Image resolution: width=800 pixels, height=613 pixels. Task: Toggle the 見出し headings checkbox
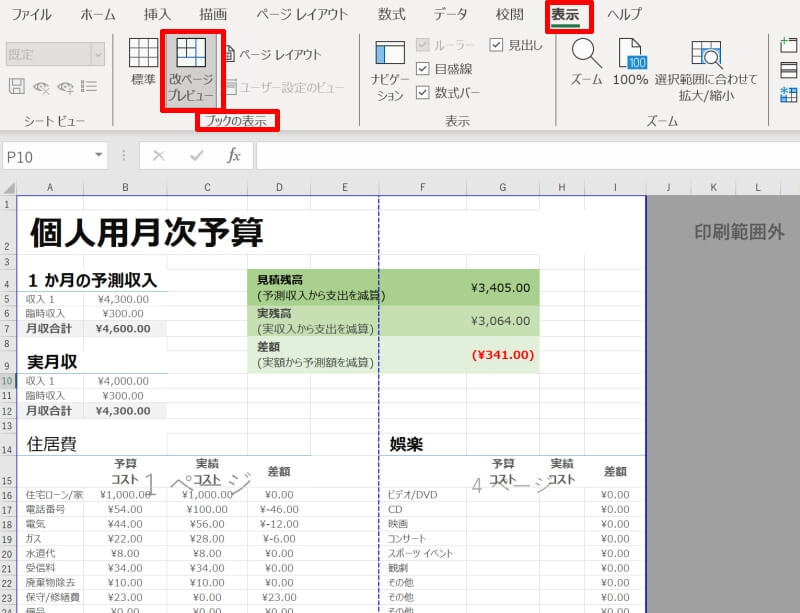[x=497, y=45]
